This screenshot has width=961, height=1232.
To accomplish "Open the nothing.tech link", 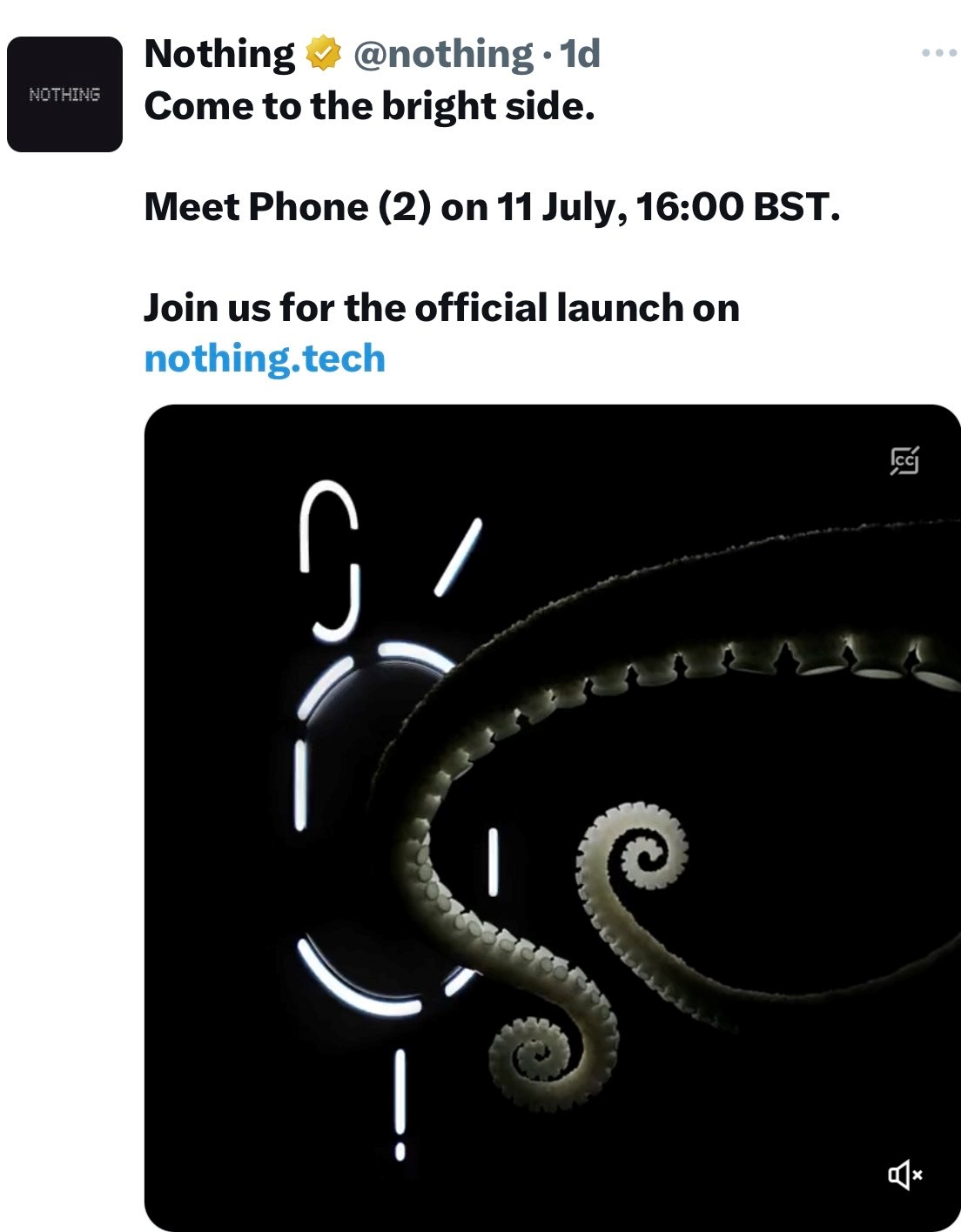I will [265, 358].
